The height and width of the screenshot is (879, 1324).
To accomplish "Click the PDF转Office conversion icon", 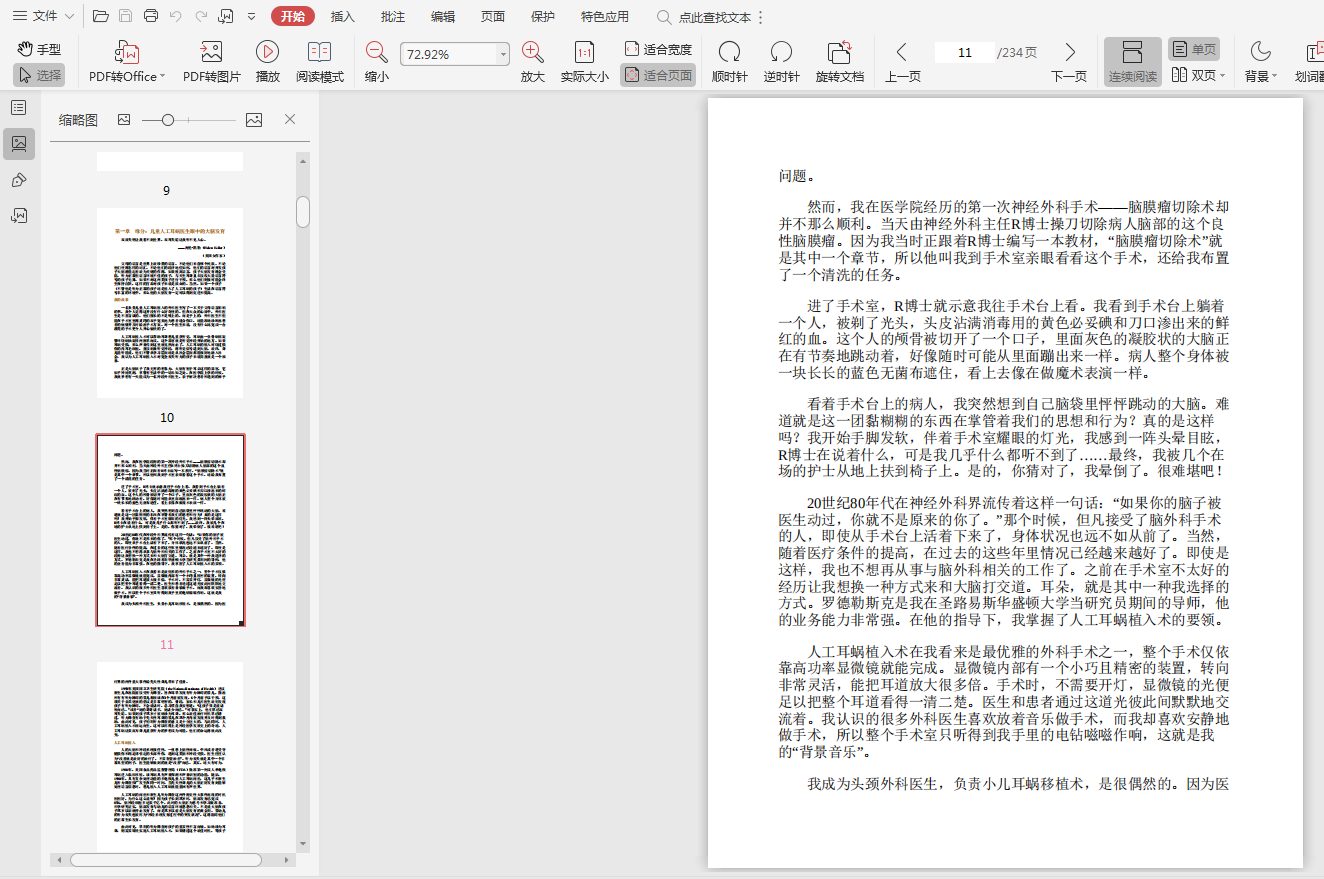I will pyautogui.click(x=127, y=53).
